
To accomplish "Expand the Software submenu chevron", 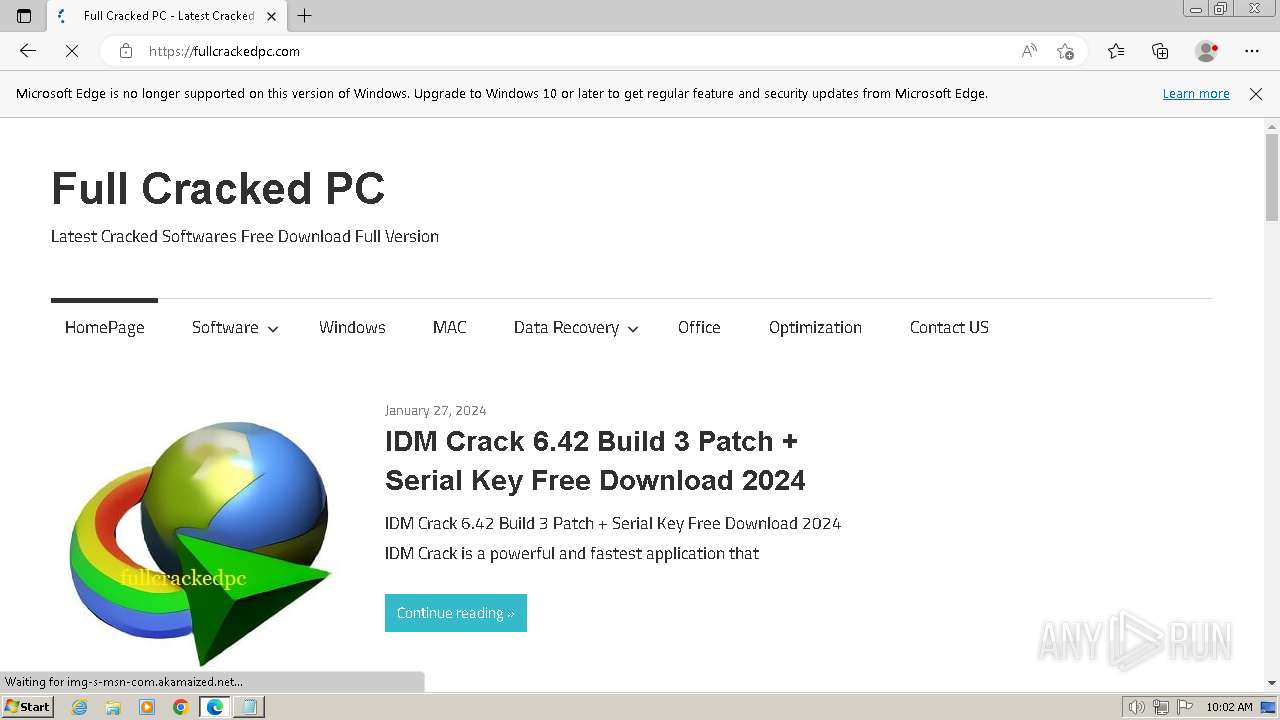I will click(273, 329).
